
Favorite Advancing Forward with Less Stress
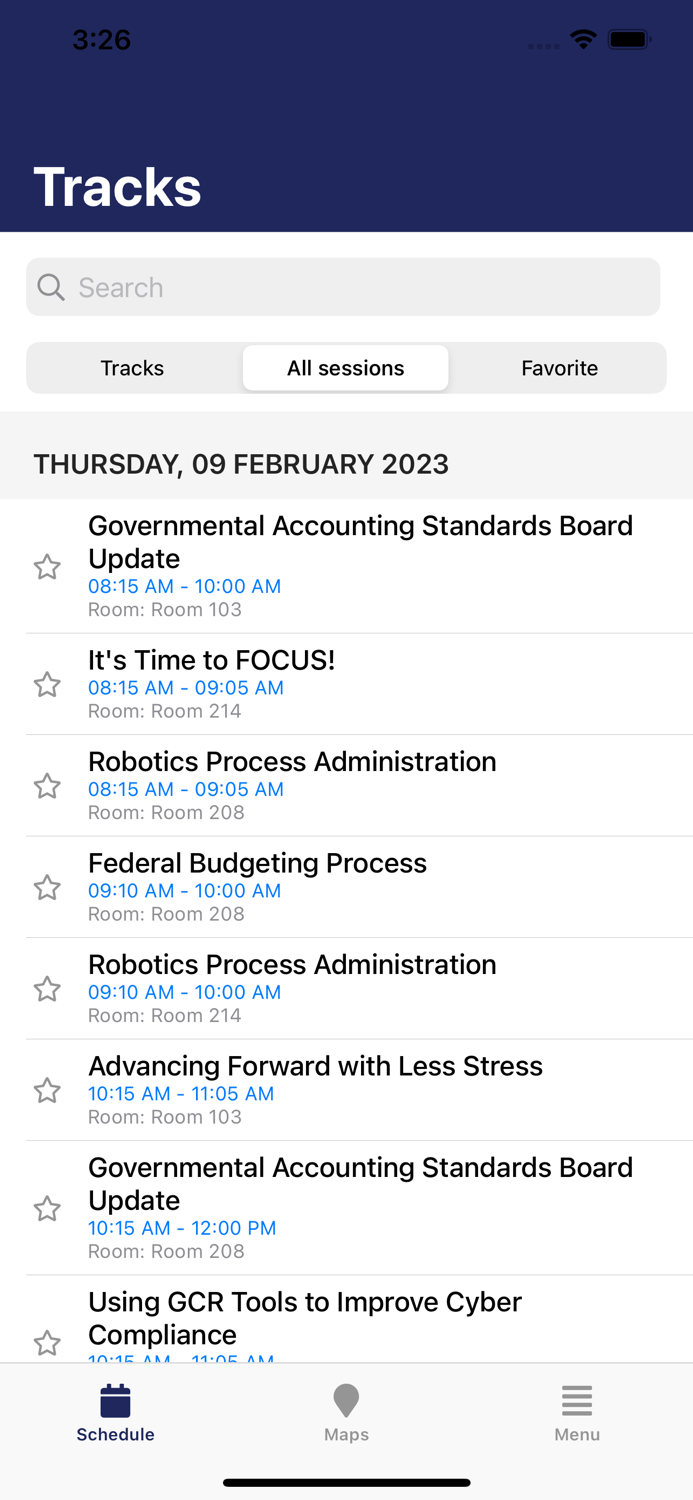point(46,1090)
